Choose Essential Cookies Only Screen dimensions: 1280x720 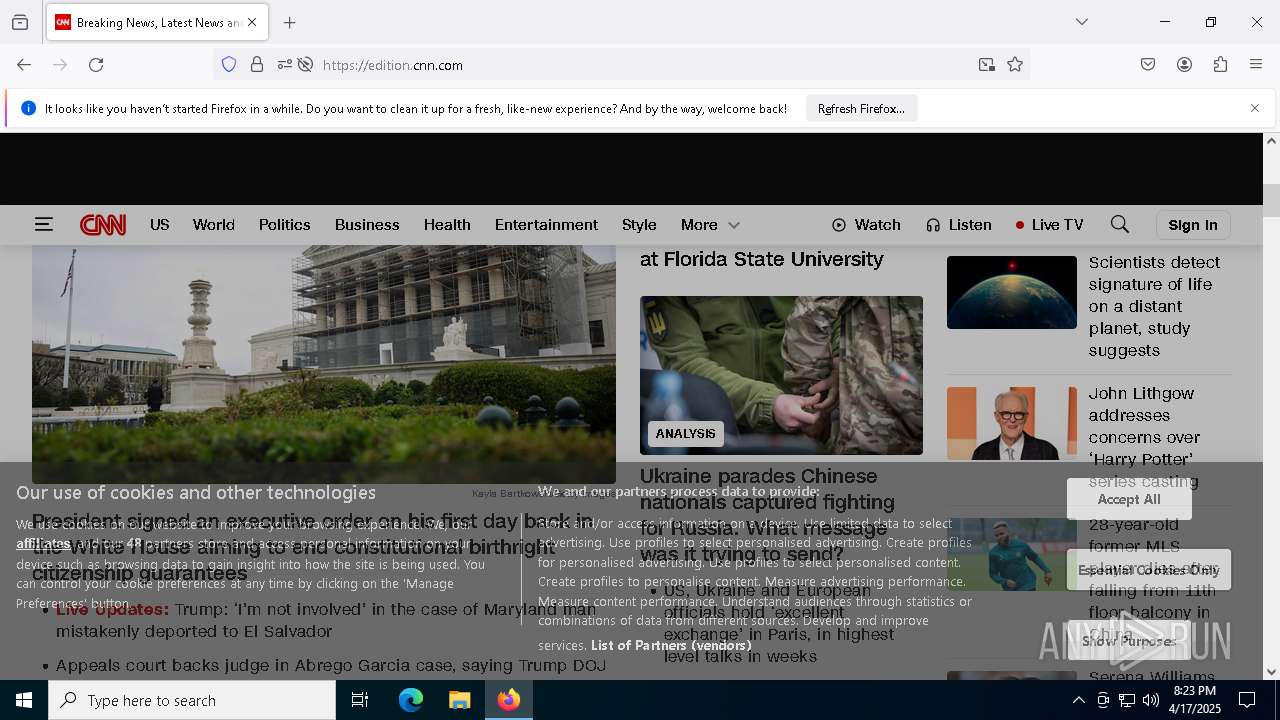click(x=1149, y=570)
